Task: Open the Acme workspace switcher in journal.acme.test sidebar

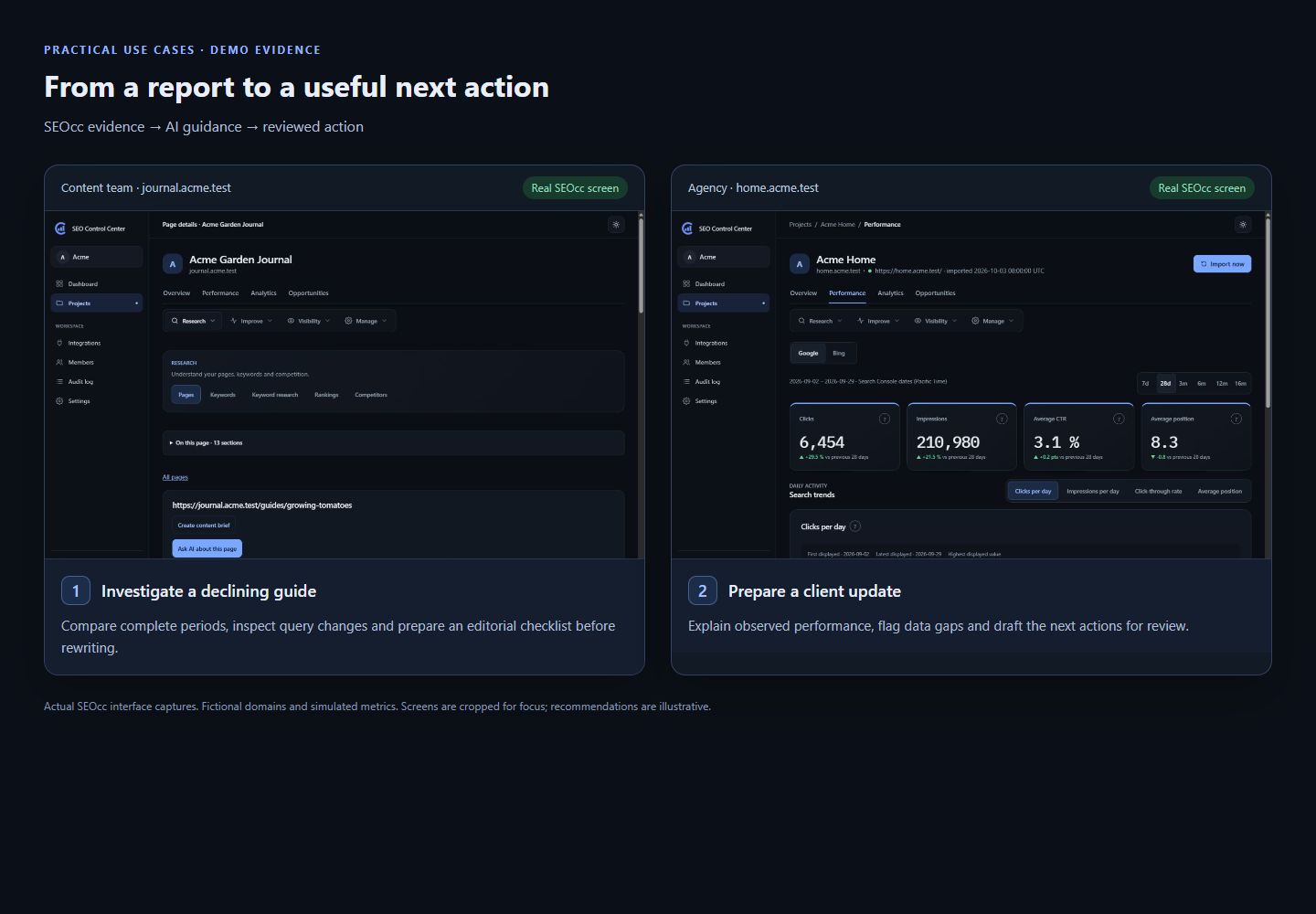Action: point(97,257)
